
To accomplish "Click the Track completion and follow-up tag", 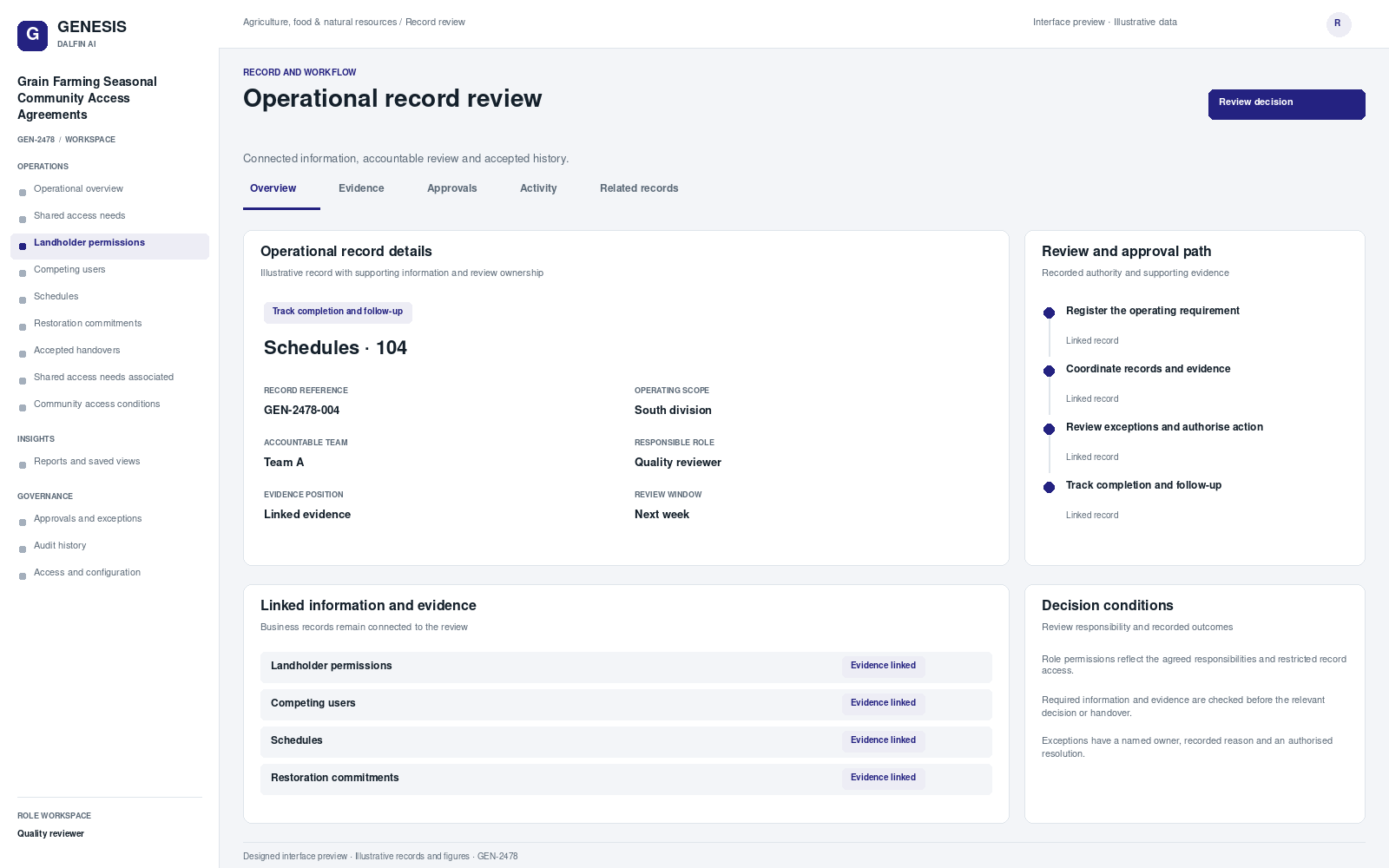I will (338, 312).
